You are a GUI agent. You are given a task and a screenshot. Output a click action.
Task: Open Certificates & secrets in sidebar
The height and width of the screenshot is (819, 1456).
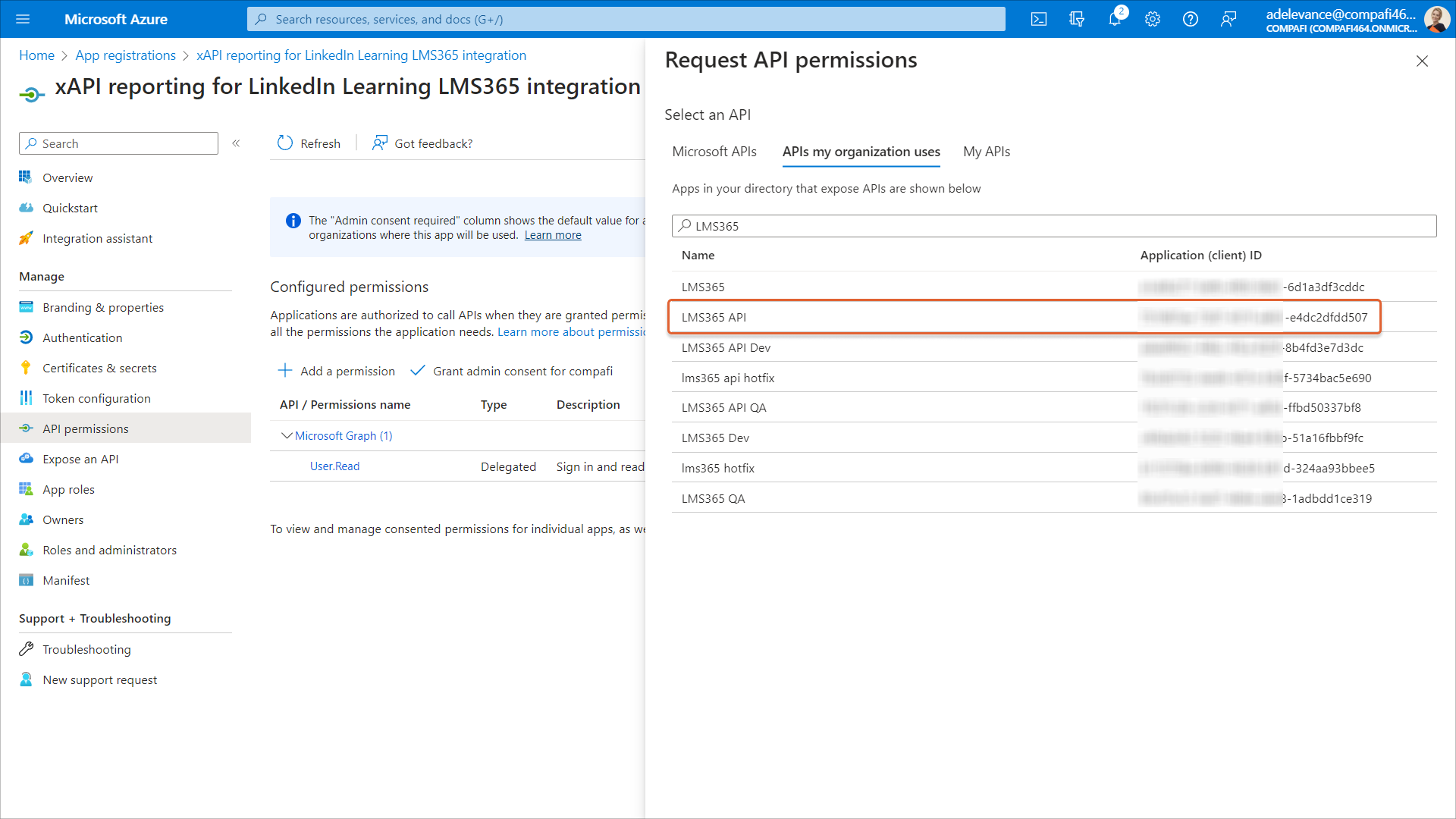click(99, 368)
